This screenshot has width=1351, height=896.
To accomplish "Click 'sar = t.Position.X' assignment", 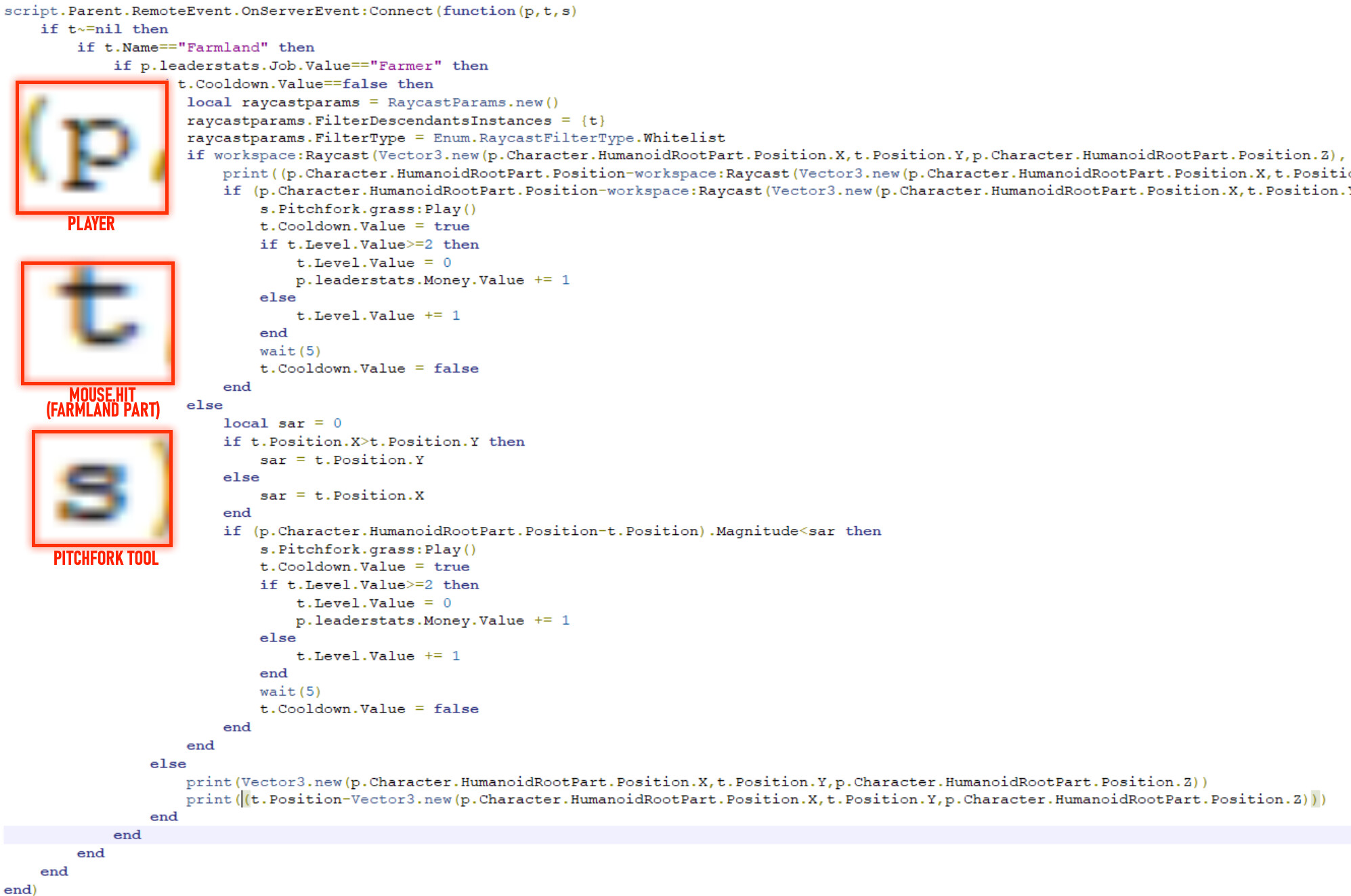I will 341,495.
